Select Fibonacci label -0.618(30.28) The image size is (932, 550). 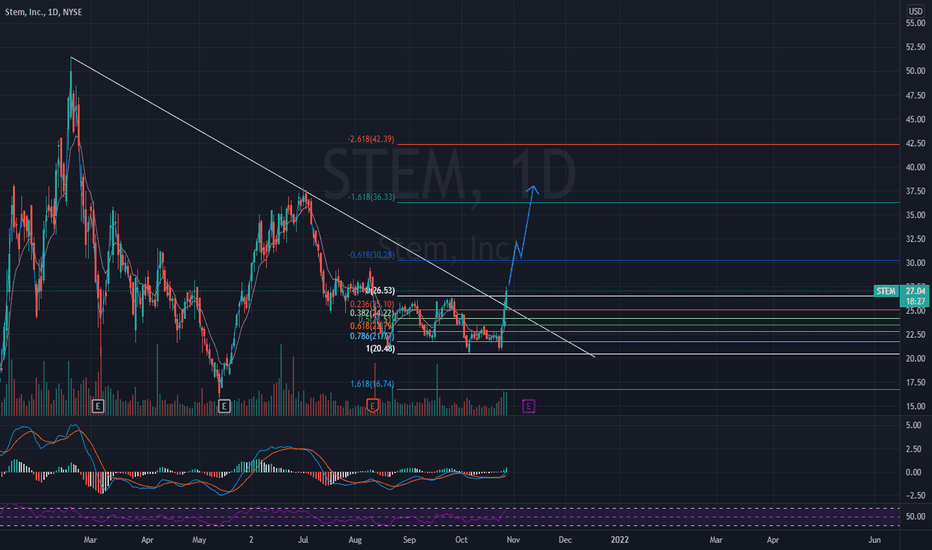click(x=371, y=254)
